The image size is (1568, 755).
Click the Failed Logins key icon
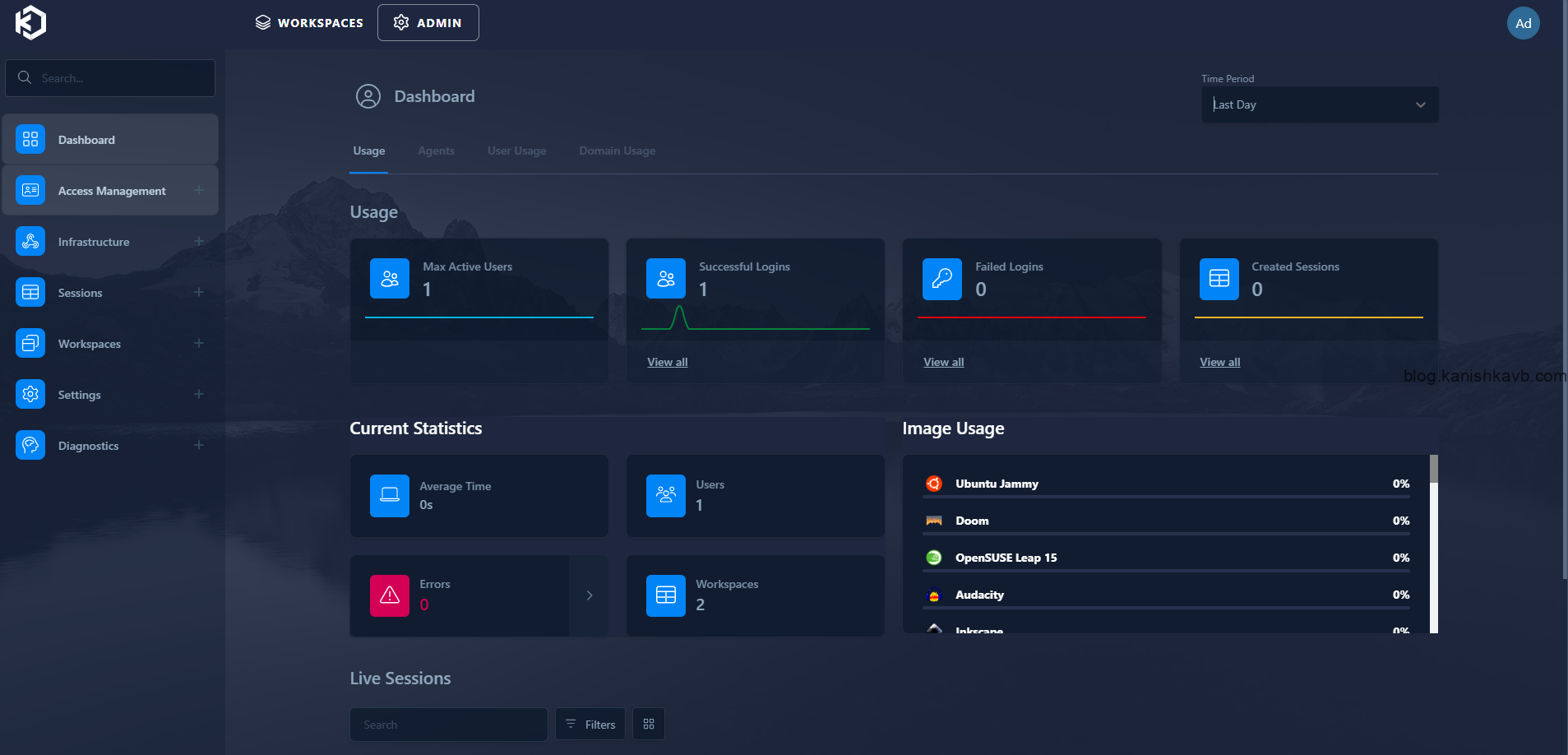coord(942,279)
